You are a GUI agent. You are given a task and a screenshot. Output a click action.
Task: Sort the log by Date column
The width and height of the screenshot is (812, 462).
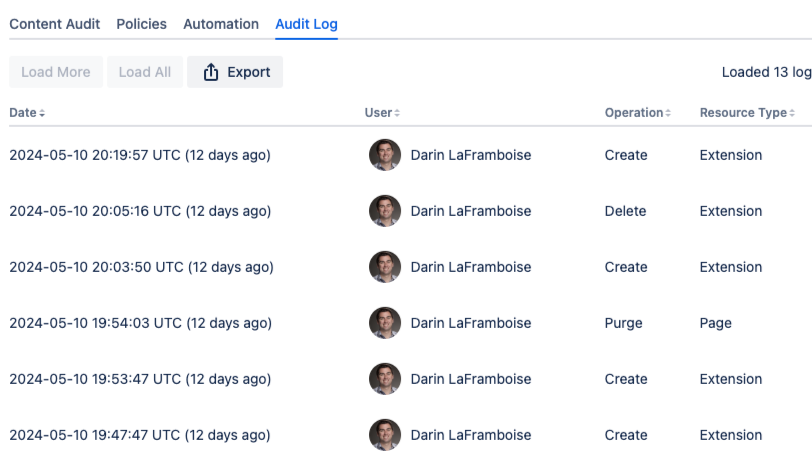click(x=27, y=113)
